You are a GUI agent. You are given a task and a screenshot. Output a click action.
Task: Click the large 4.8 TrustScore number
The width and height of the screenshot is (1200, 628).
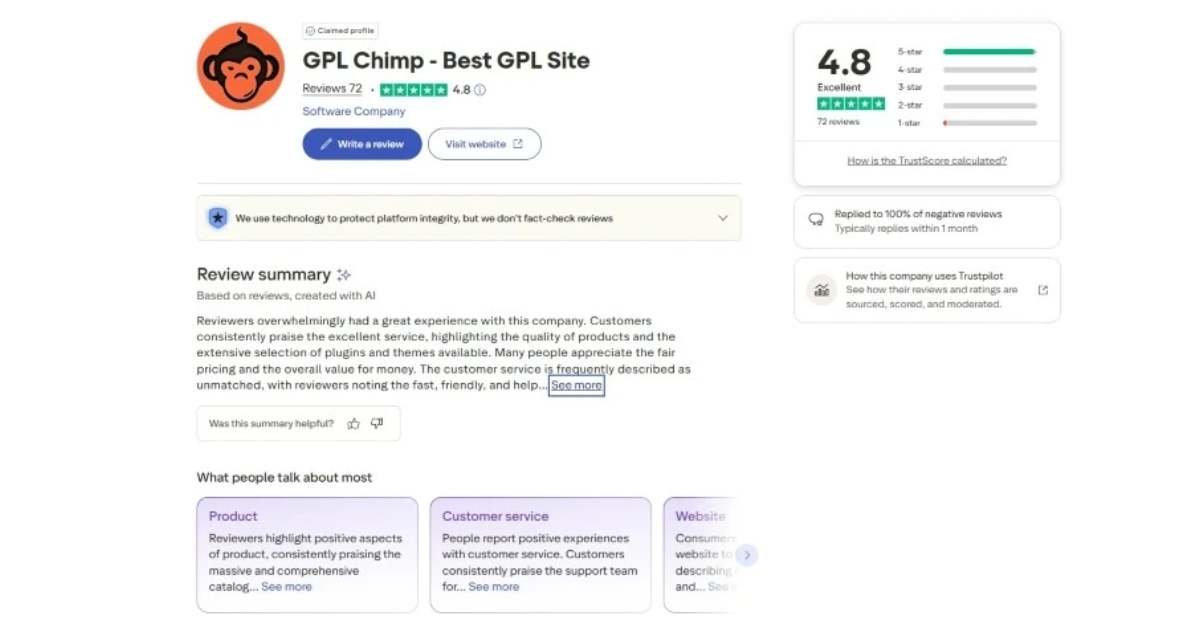click(x=845, y=63)
